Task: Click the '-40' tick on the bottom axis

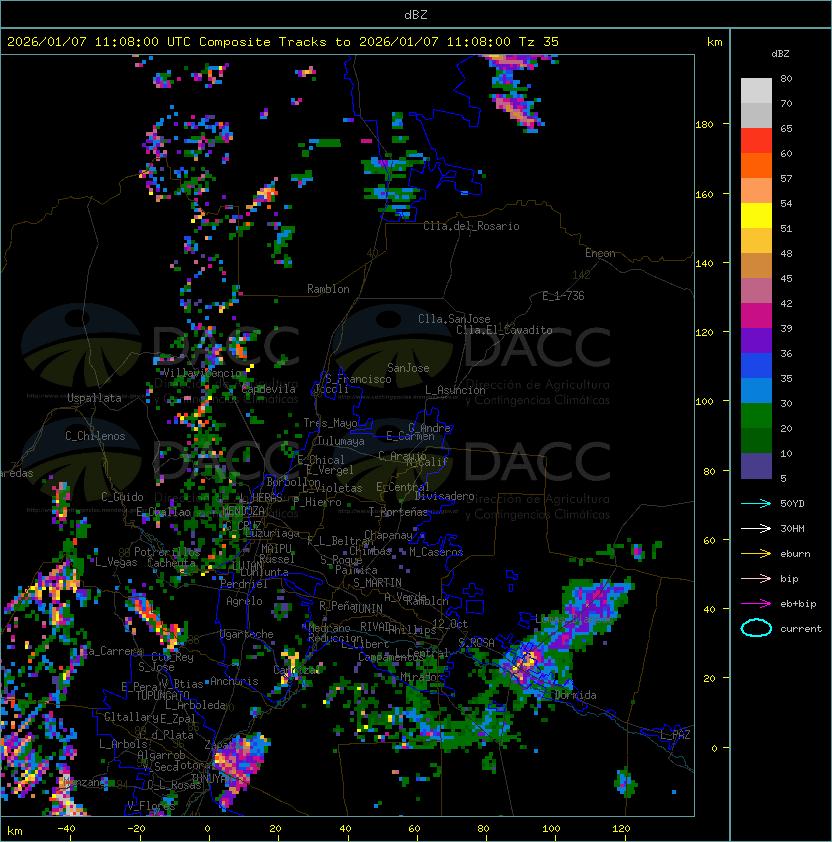Action: (x=66, y=829)
